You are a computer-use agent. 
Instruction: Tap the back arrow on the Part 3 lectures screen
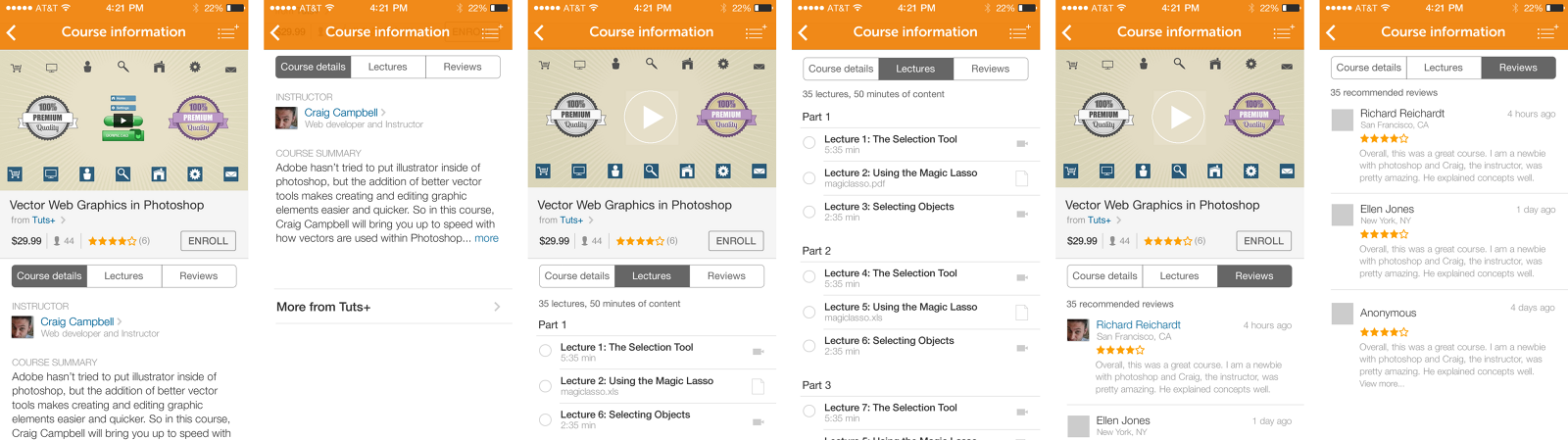tap(803, 32)
